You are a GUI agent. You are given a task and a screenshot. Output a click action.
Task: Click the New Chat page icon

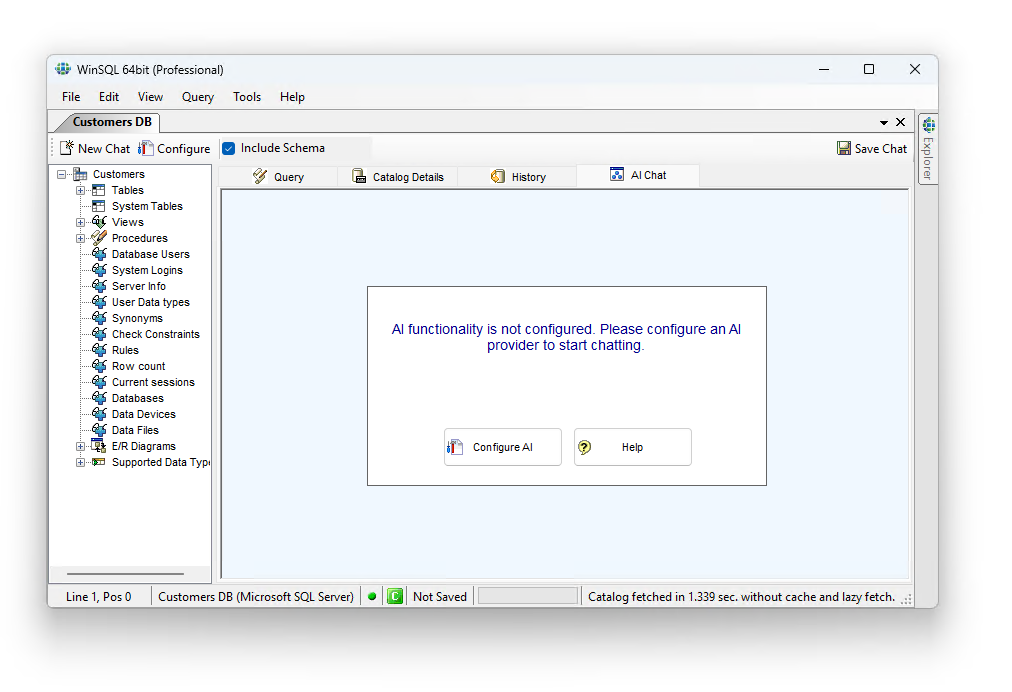tap(66, 148)
